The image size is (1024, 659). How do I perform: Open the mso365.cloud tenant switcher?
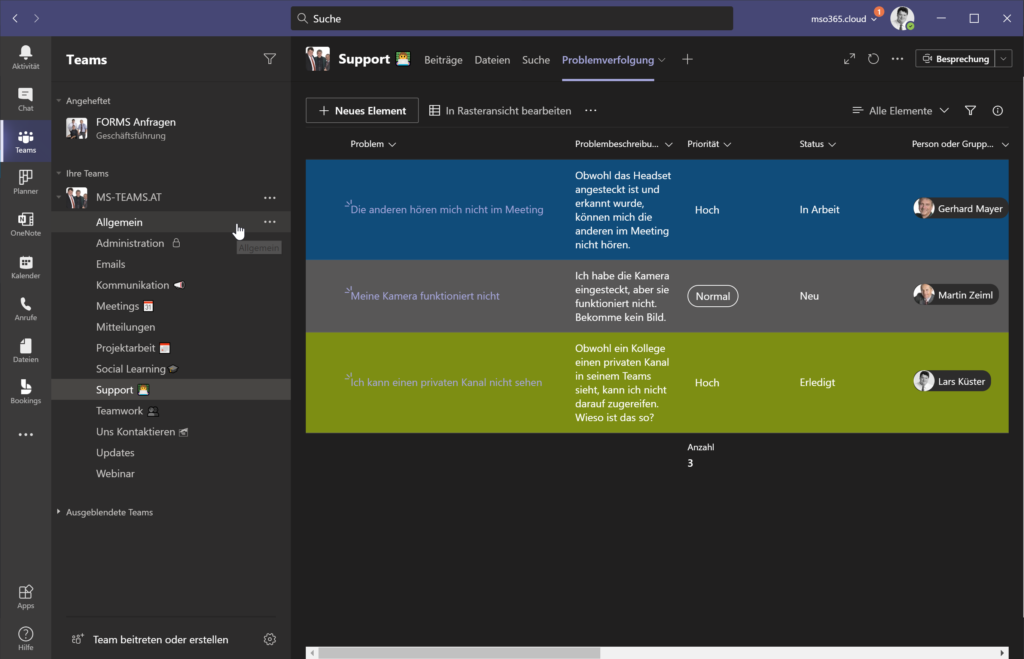click(x=844, y=19)
